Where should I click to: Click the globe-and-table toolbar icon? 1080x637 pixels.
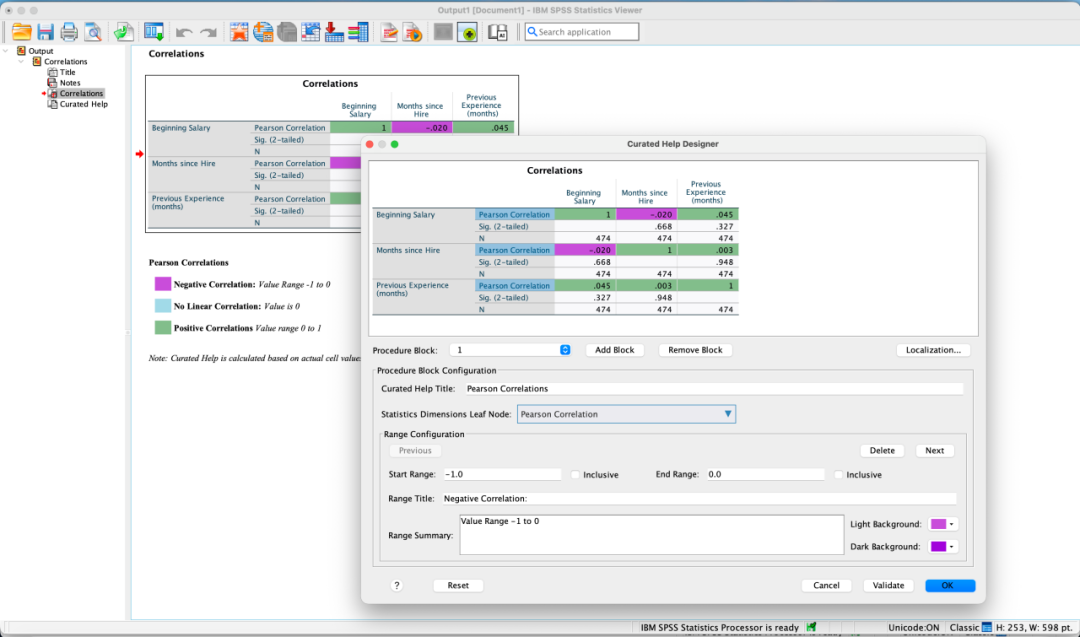(263, 32)
